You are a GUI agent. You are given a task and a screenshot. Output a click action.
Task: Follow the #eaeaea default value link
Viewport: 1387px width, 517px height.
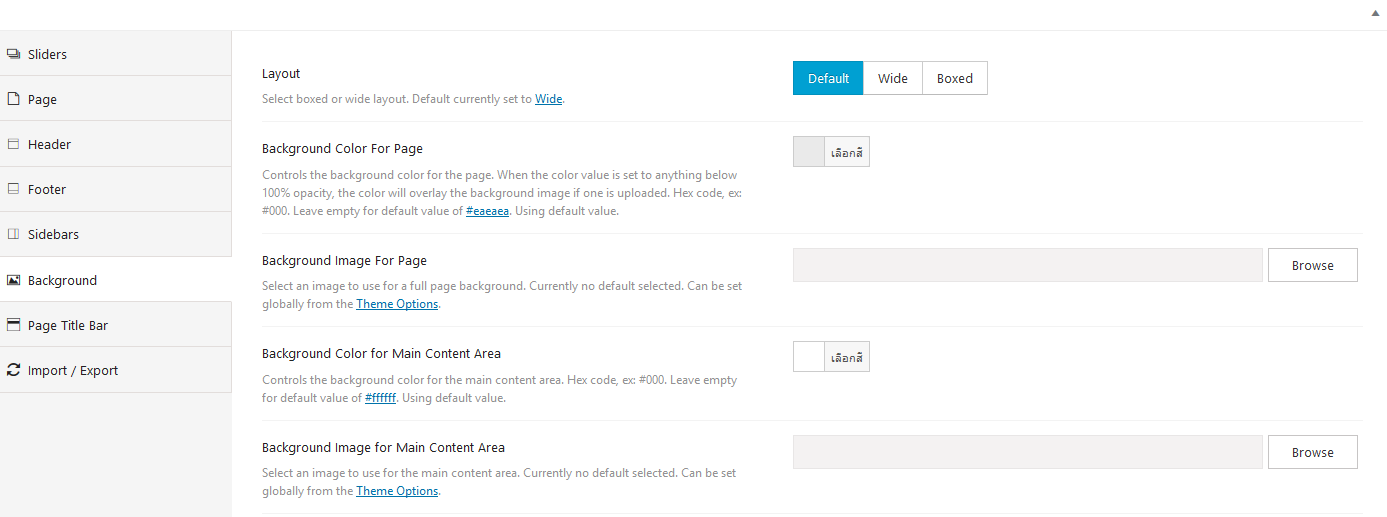[488, 211]
